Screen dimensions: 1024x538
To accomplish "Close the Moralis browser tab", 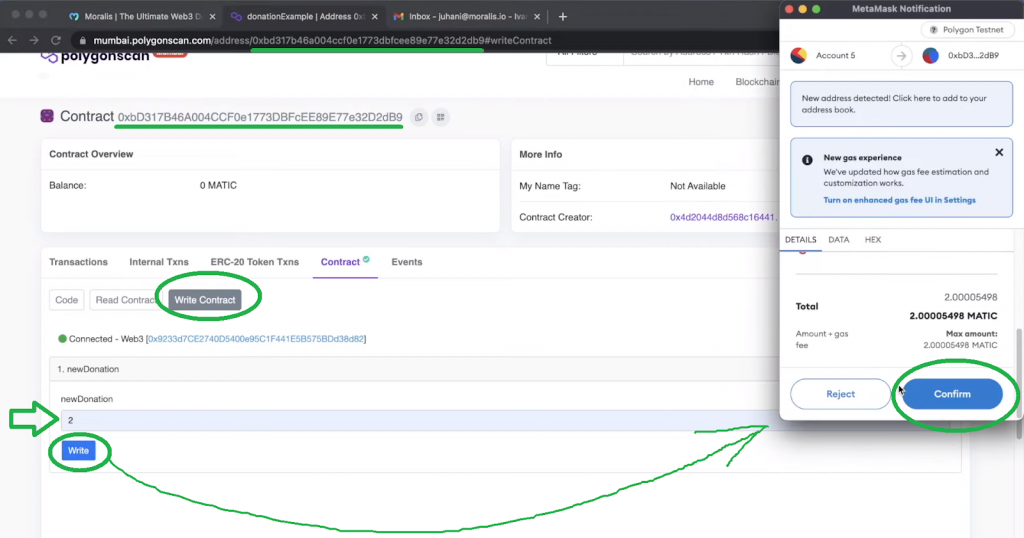I will (211, 17).
